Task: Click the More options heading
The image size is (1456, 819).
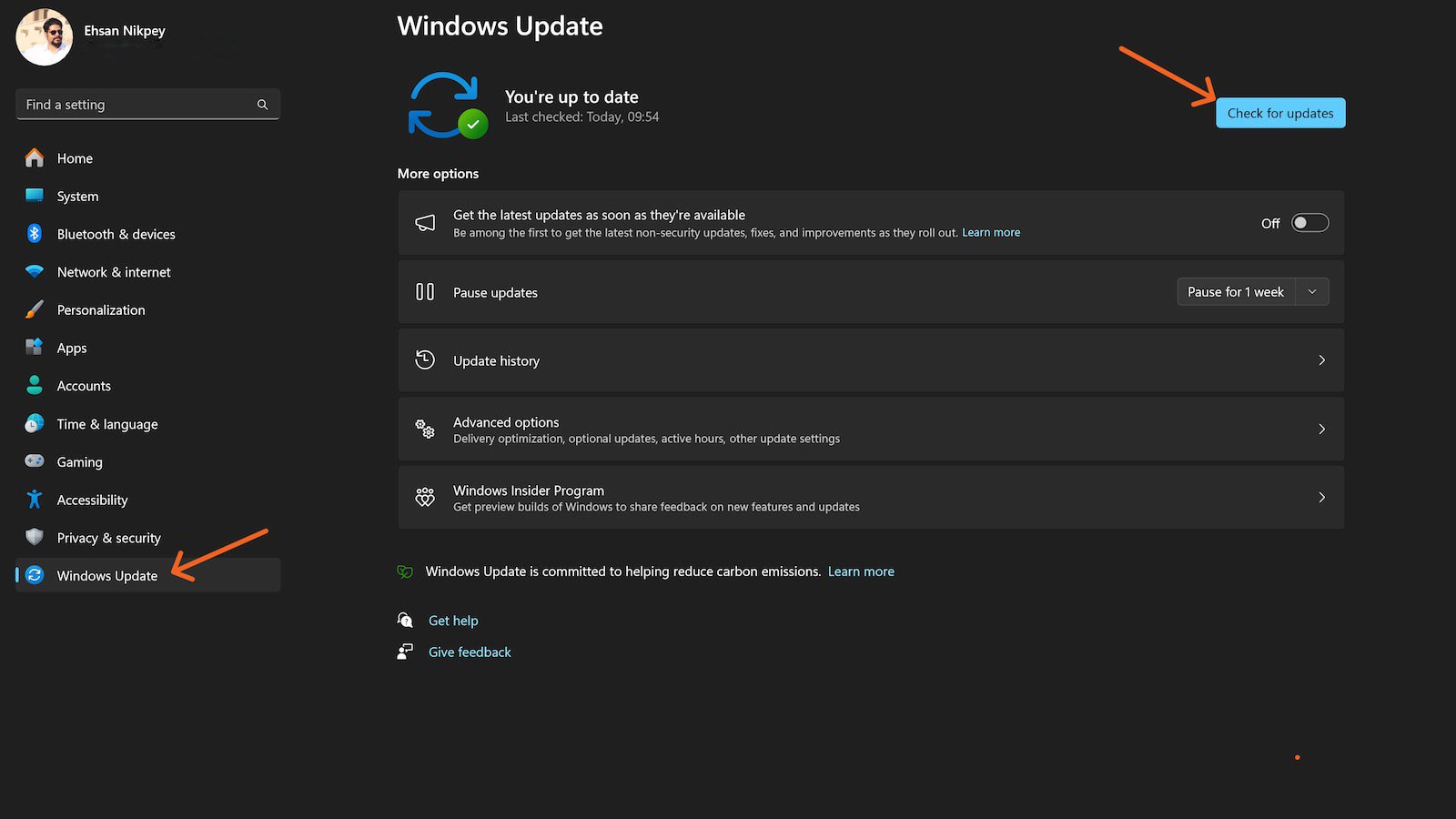Action: 438,174
